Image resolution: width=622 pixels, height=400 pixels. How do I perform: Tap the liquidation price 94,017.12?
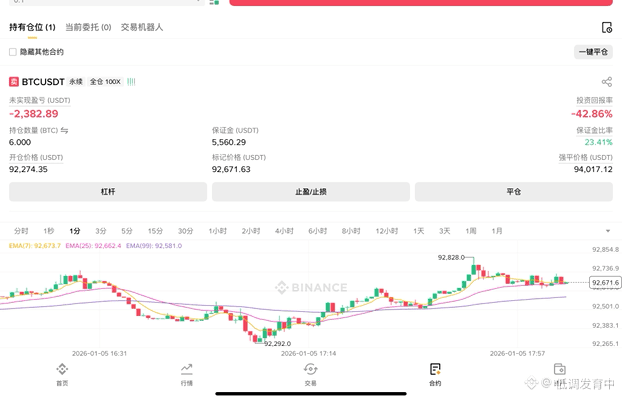pyautogui.click(x=593, y=169)
